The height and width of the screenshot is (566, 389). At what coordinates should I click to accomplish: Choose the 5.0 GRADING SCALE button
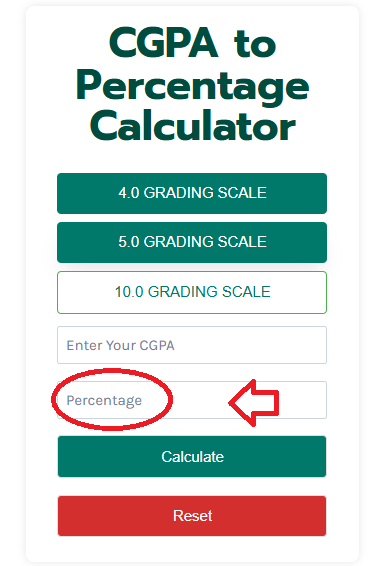192,242
